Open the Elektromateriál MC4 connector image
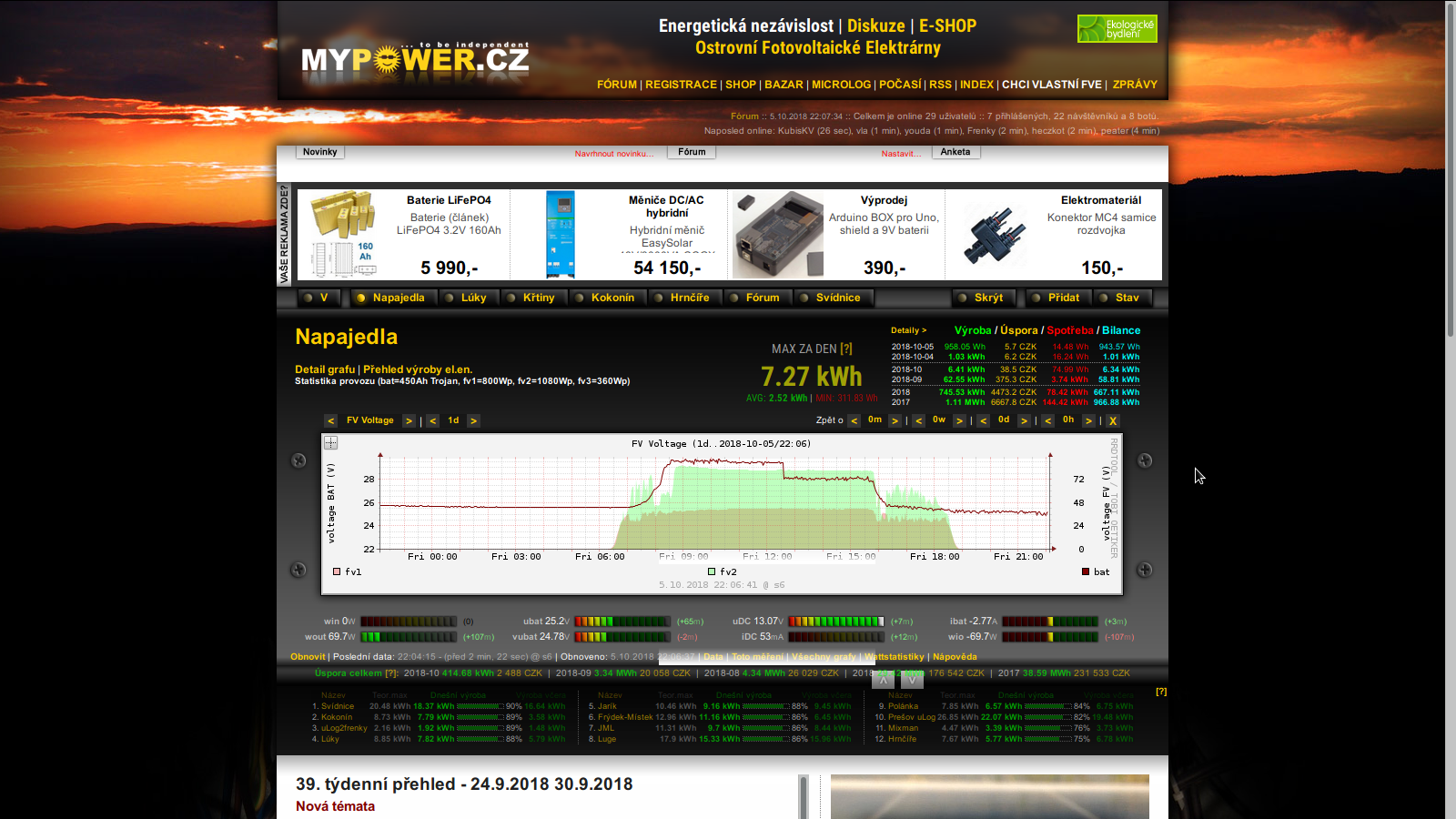Viewport: 1456px width, 819px height. (994, 235)
